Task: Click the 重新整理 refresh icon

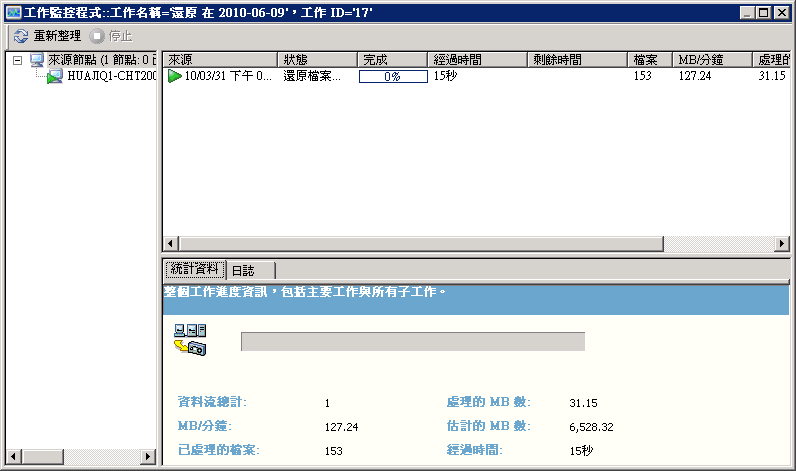Action: click(21, 36)
